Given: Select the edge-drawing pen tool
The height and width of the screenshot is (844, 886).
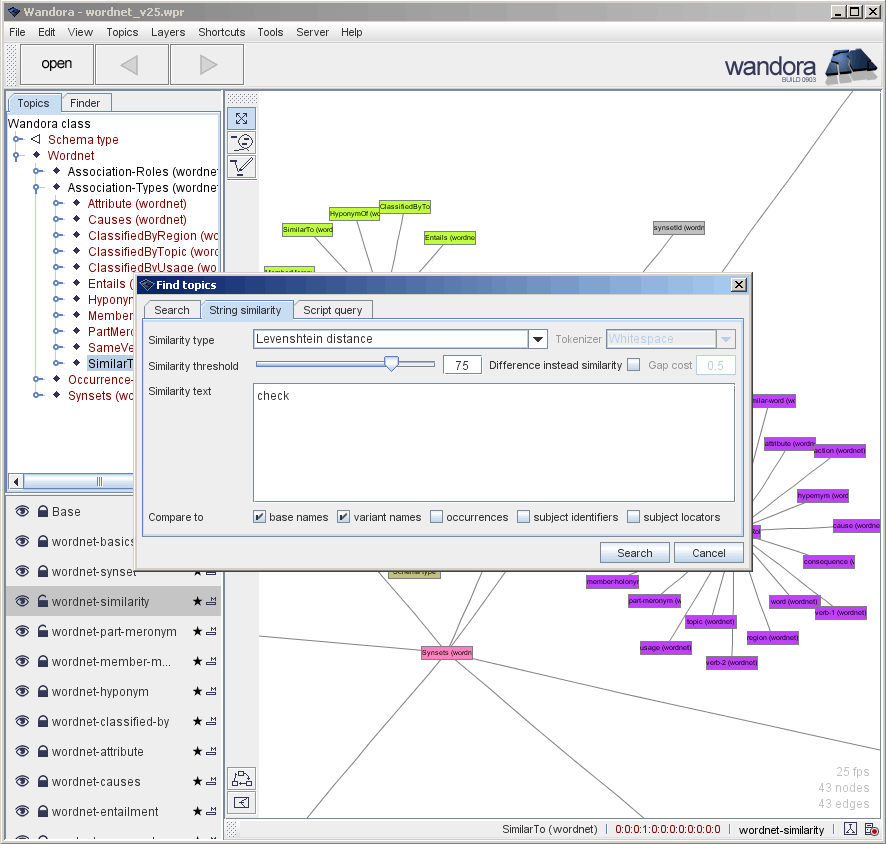Looking at the screenshot, I should click(241, 166).
